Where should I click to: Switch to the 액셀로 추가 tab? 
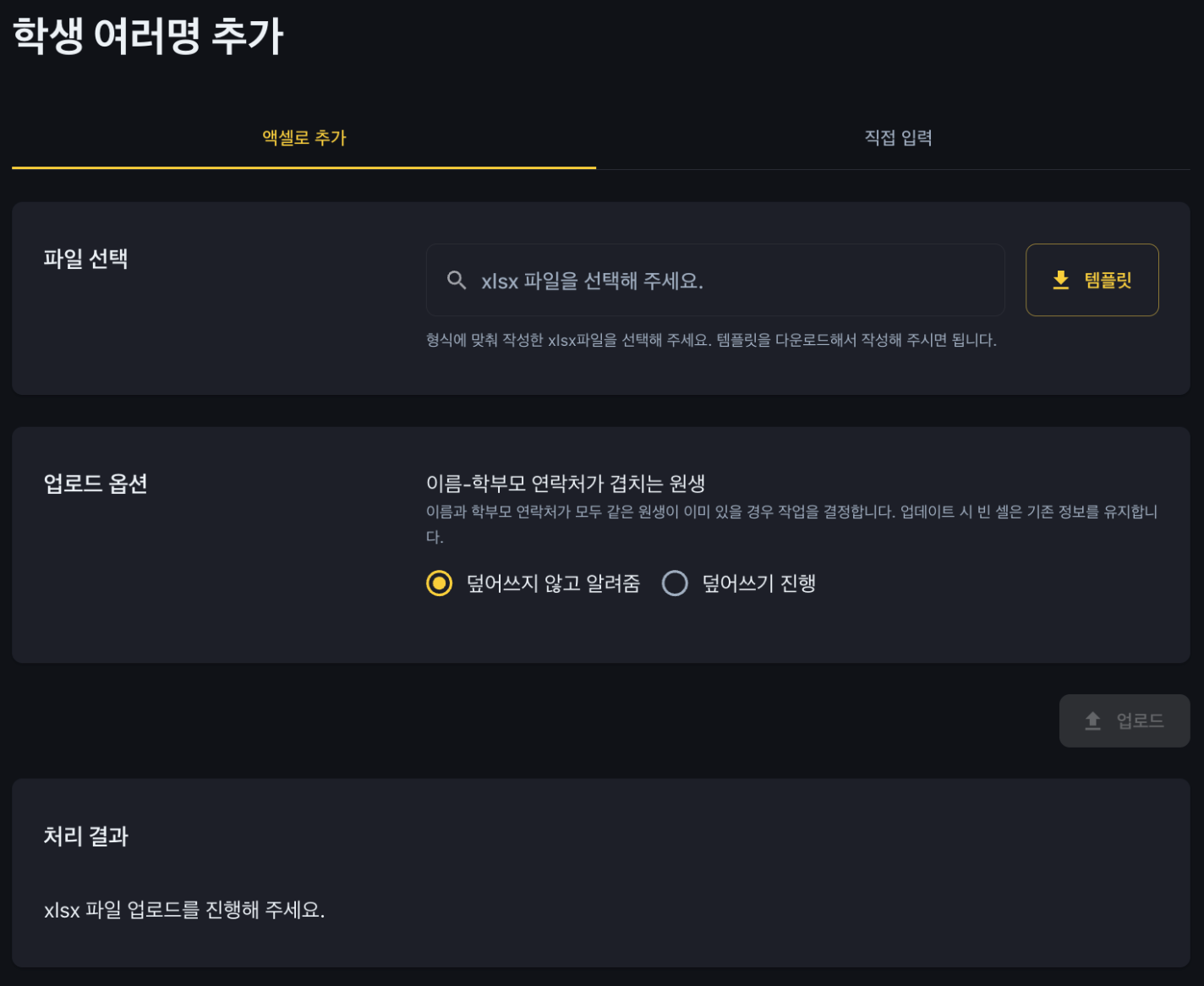[304, 138]
